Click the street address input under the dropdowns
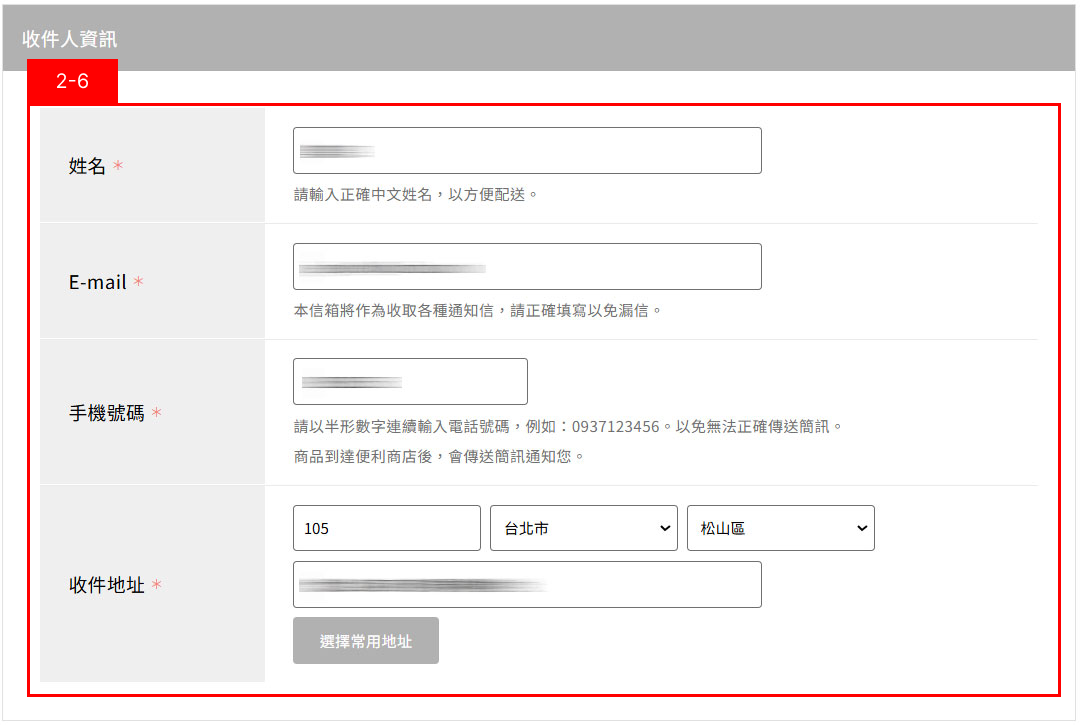 [x=527, y=585]
